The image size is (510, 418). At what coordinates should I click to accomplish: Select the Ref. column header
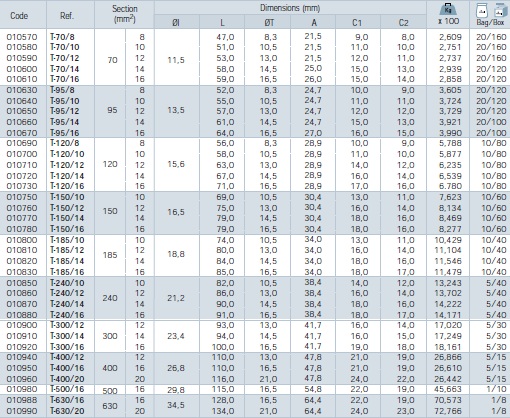click(x=67, y=16)
